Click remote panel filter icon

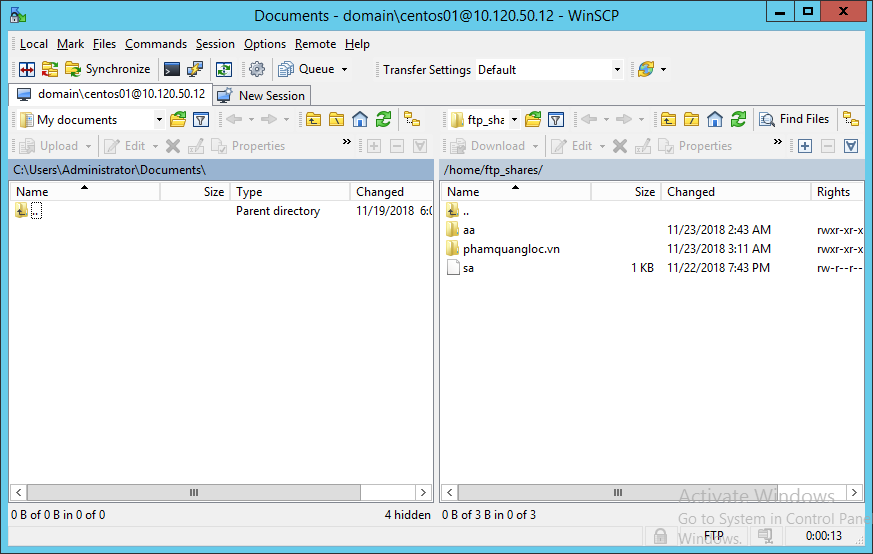pyautogui.click(x=556, y=119)
